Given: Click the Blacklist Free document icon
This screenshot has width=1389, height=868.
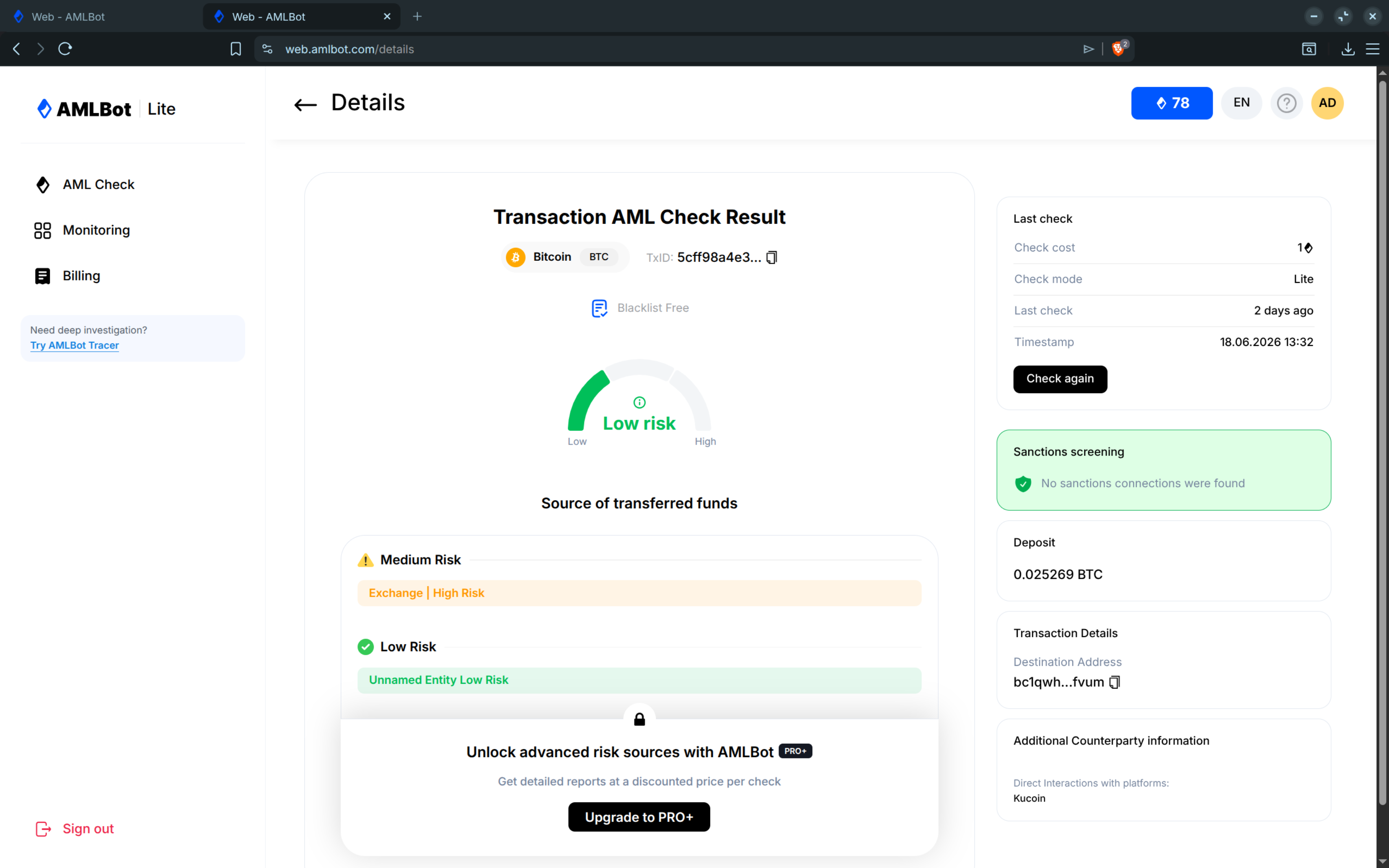Looking at the screenshot, I should tap(599, 308).
